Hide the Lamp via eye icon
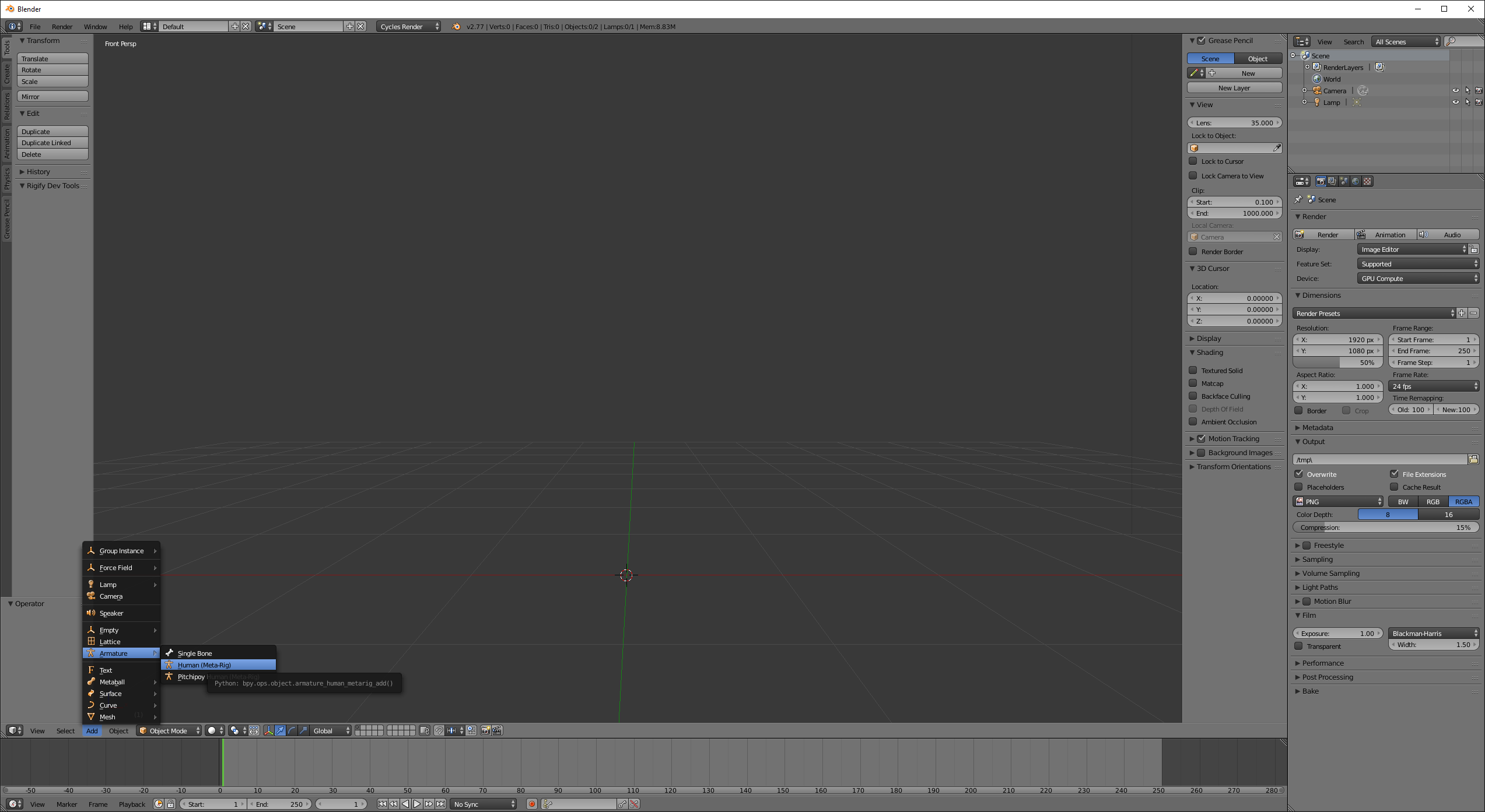The image size is (1485, 812). (x=1455, y=102)
